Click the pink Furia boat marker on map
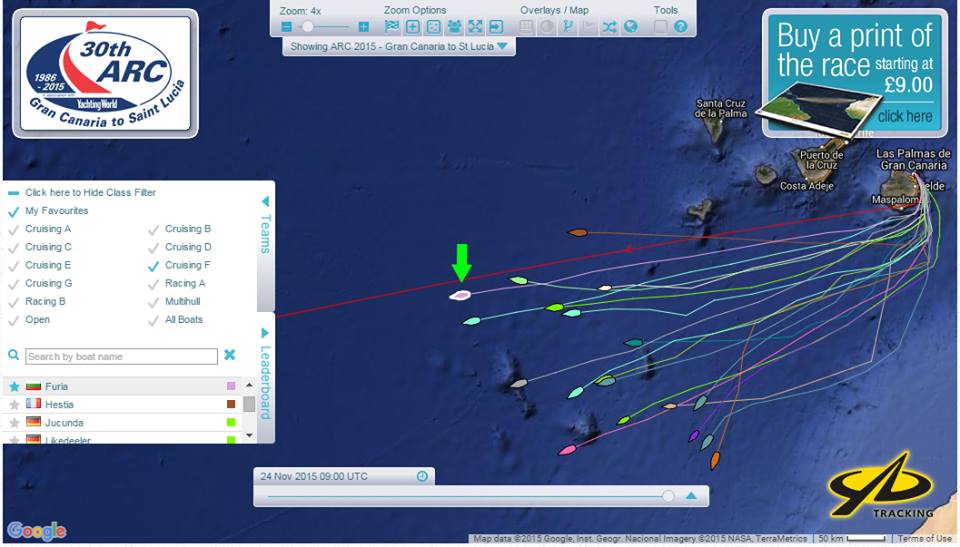 pyautogui.click(x=460, y=295)
